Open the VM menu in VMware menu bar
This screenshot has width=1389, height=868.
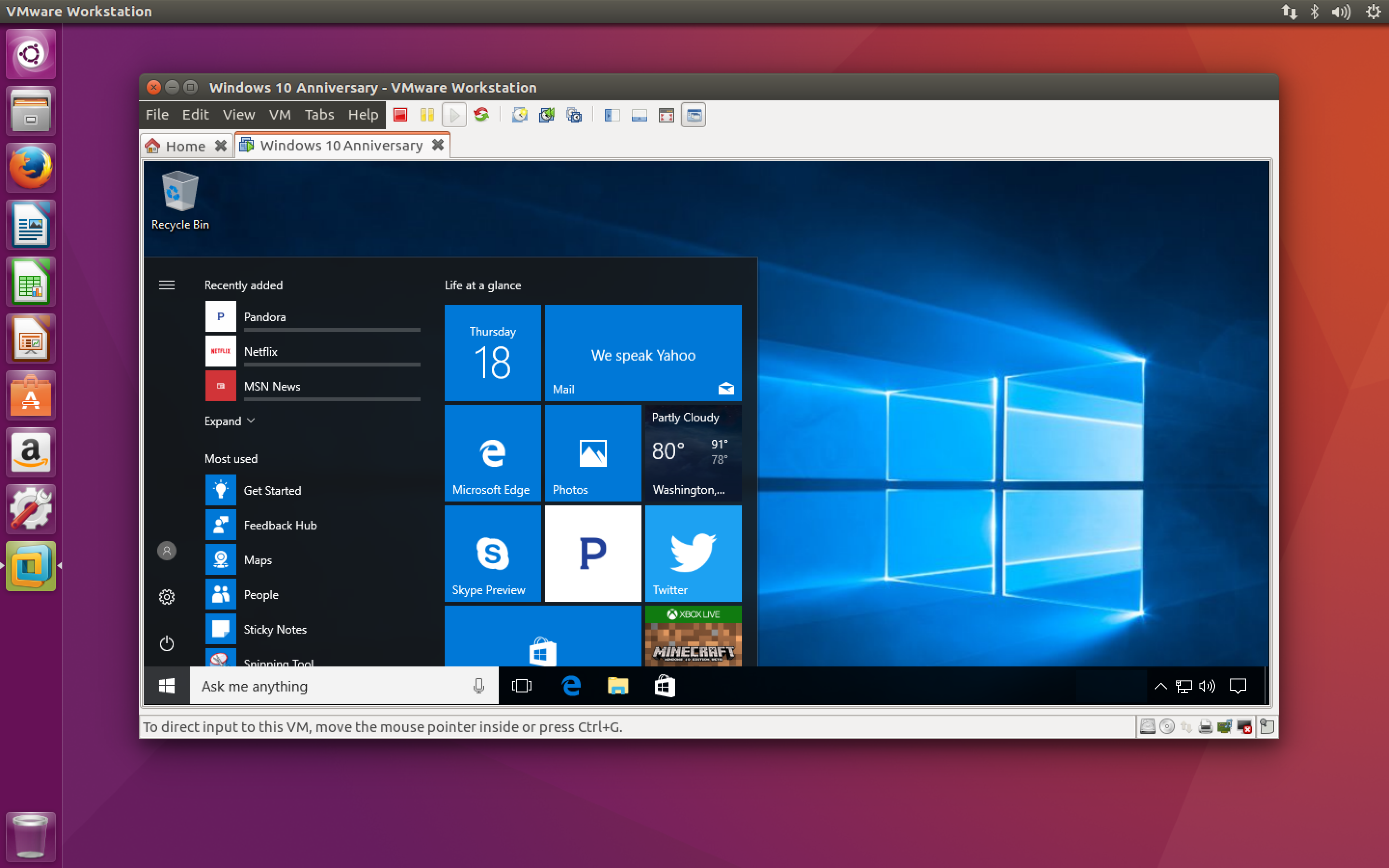click(278, 115)
